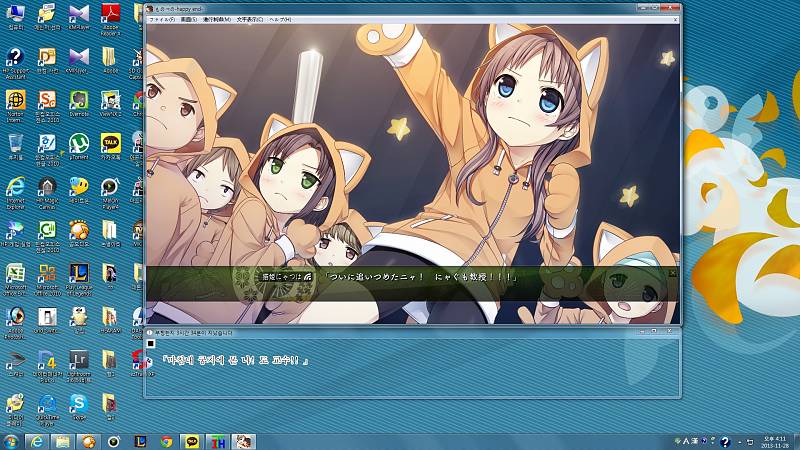Click the black square in translator window

click(x=152, y=343)
